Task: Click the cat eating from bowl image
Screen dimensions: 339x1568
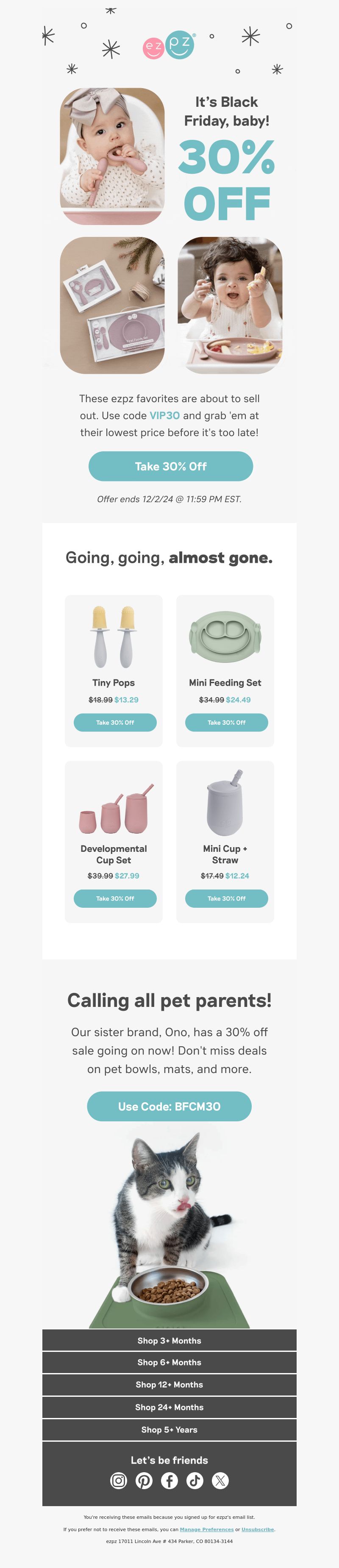Action: click(x=169, y=1229)
